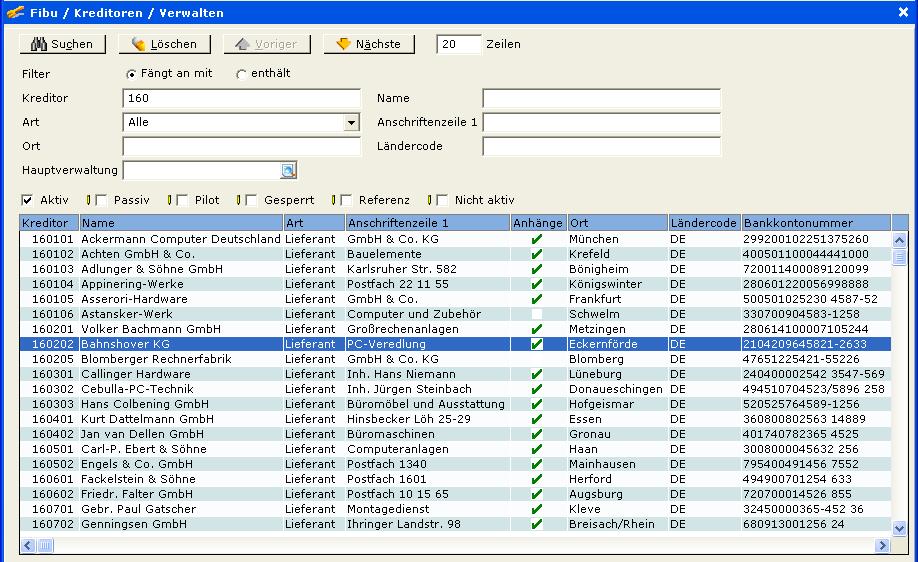Click 'Computer und Zubehör' address cell
This screenshot has height=562, width=918.
(x=414, y=314)
